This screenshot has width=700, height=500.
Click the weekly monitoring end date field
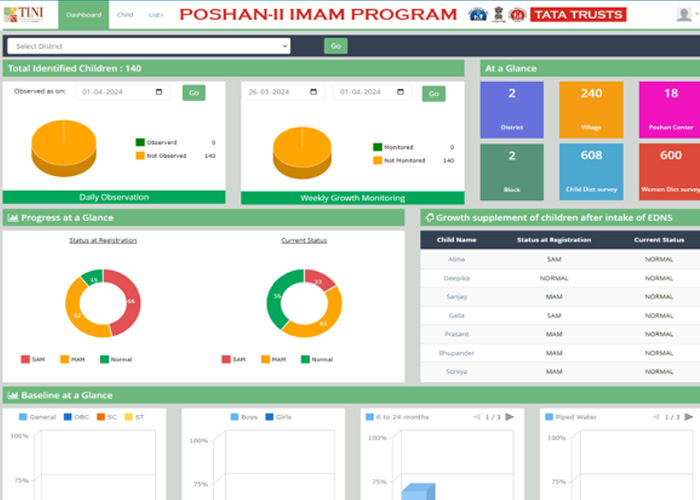(372, 92)
